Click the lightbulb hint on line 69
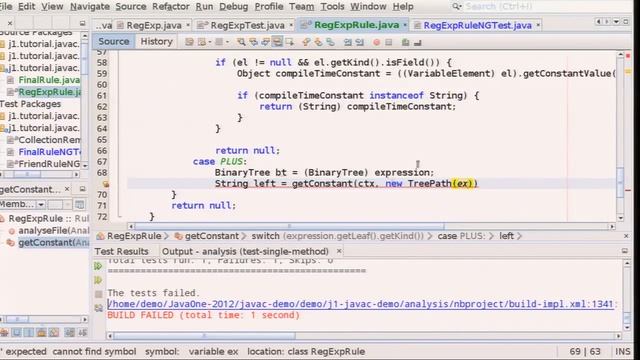Image resolution: width=640 pixels, height=360 pixels. [105, 184]
